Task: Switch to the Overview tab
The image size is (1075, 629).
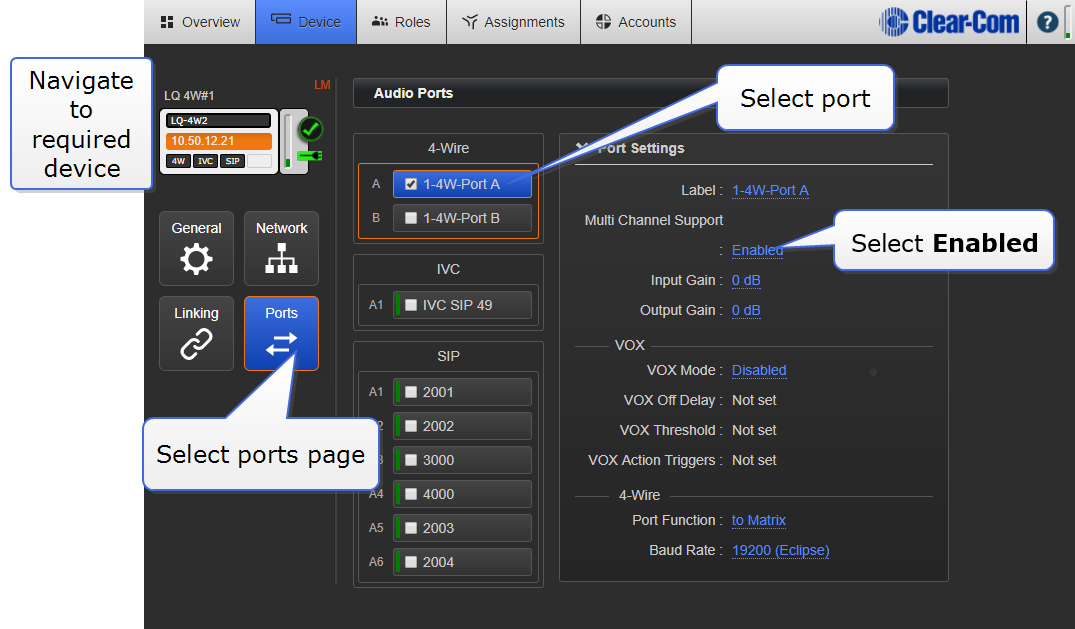Action: (x=200, y=22)
